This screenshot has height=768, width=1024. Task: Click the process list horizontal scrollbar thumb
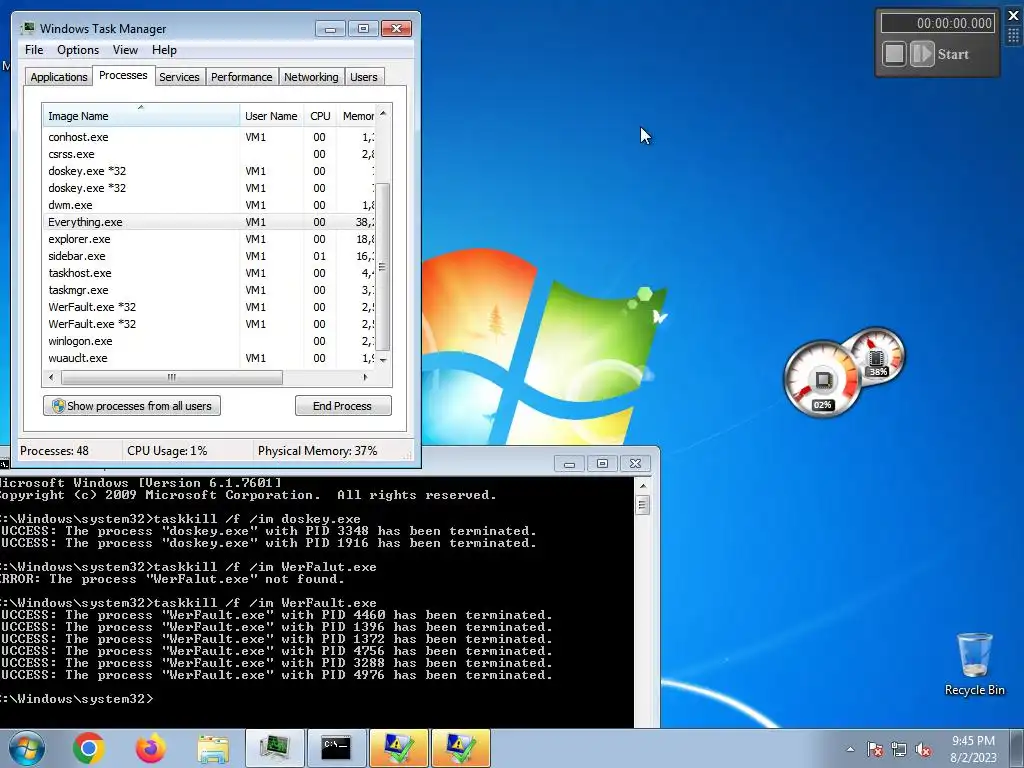[172, 377]
